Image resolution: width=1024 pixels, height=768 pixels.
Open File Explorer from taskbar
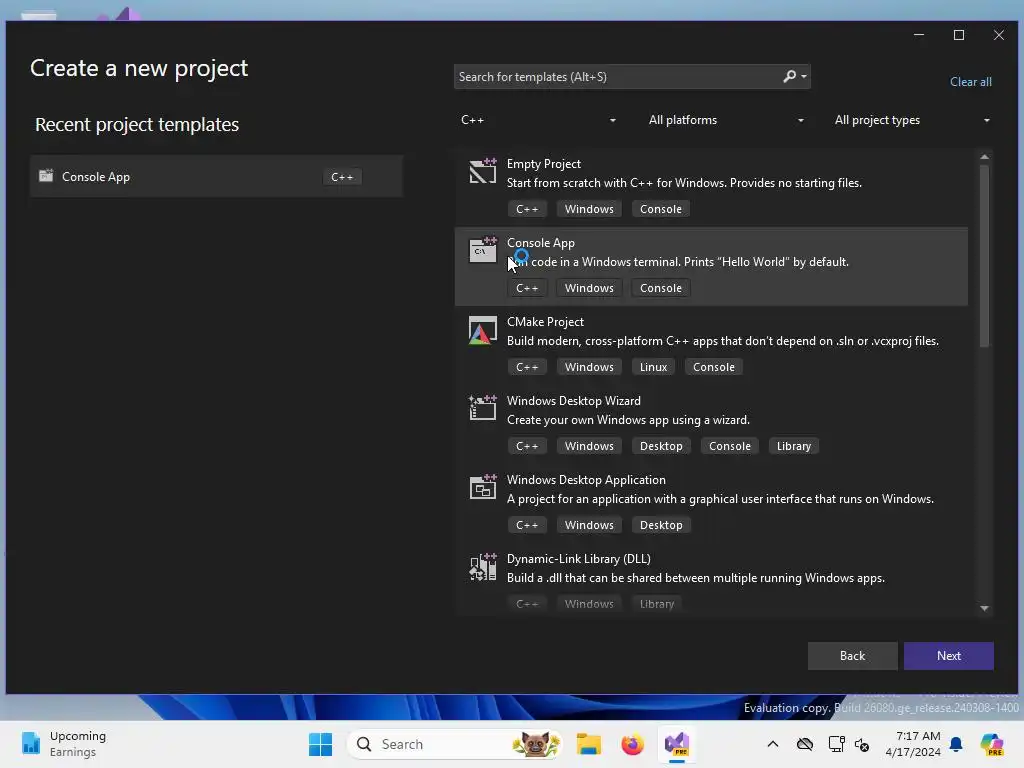pyautogui.click(x=588, y=744)
